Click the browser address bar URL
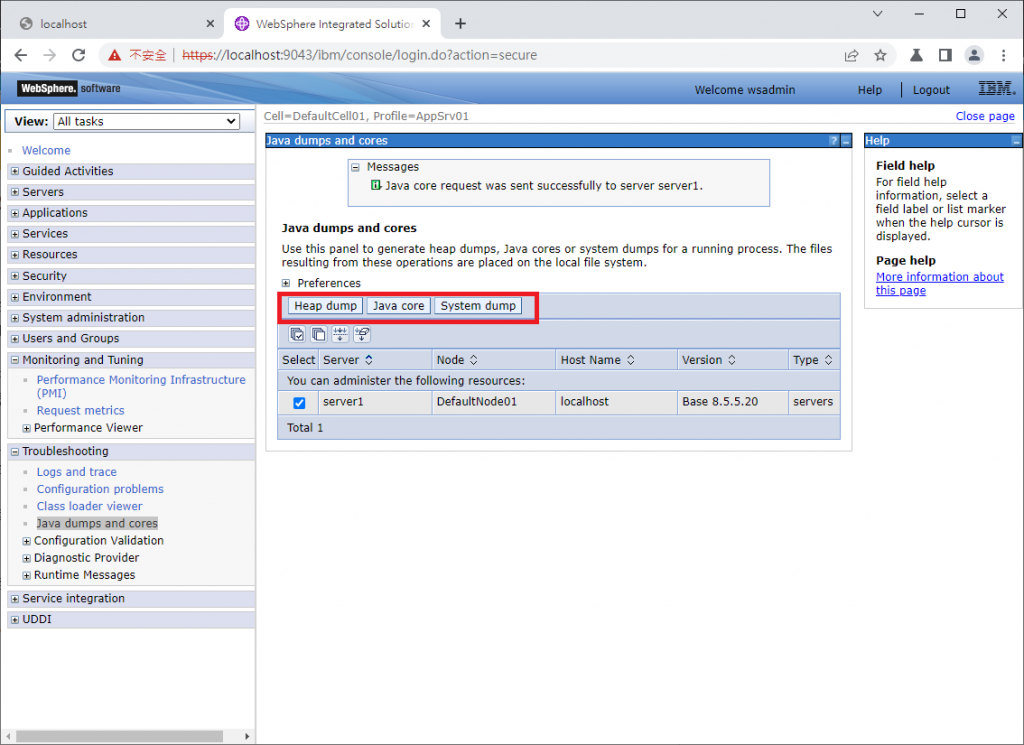1024x745 pixels. pos(359,55)
